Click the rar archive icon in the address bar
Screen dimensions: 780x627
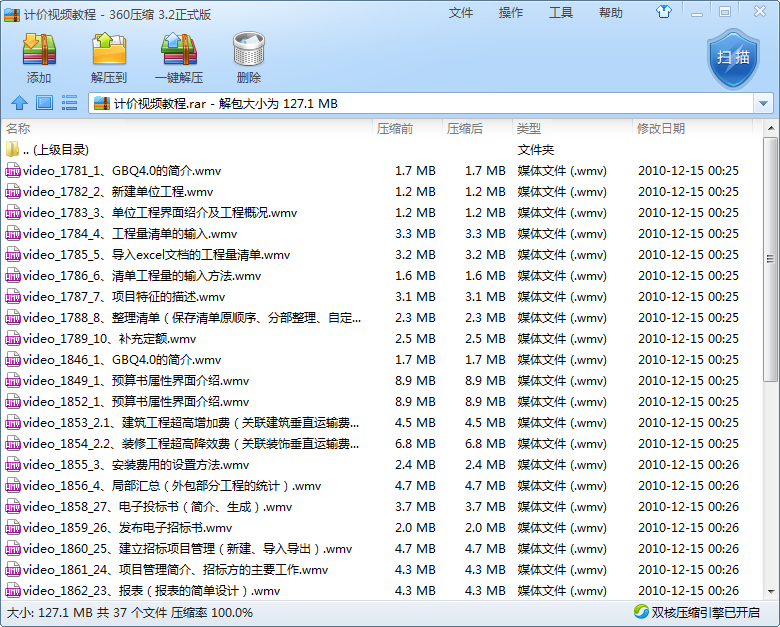pyautogui.click(x=102, y=104)
